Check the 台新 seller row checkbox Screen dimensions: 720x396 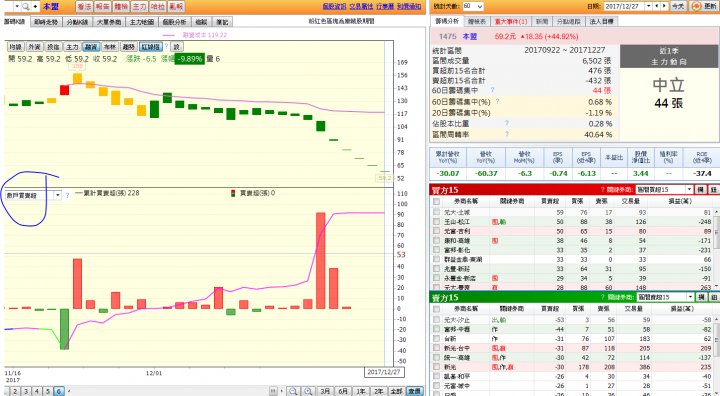[436, 339]
